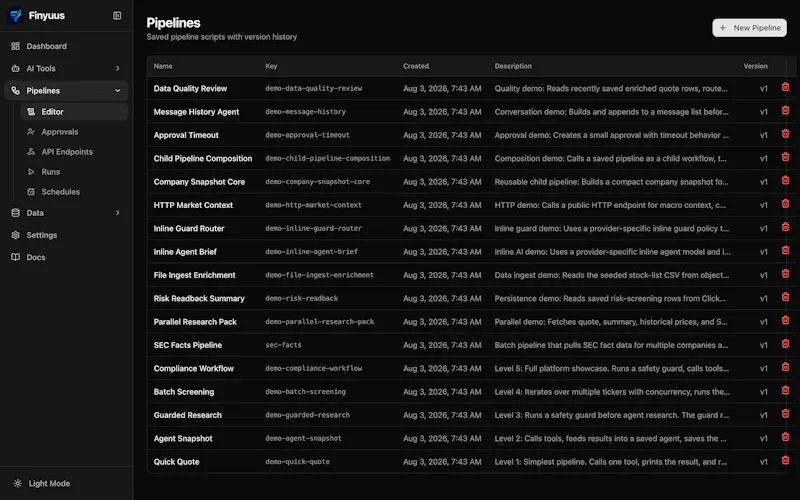The width and height of the screenshot is (800, 500).
Task: Click the v1 version of Batch Screening
Action: click(x=763, y=392)
